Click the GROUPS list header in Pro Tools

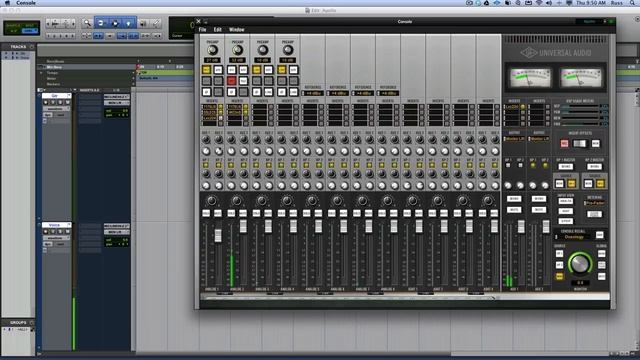point(18,322)
